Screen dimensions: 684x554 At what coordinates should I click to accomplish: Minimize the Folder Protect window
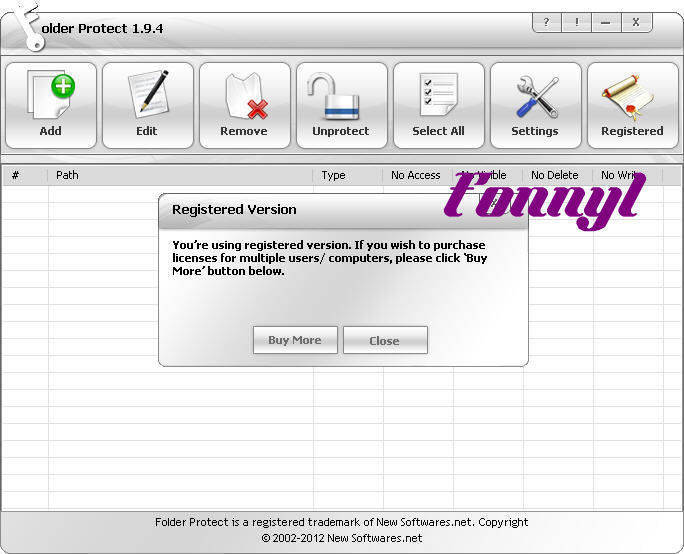click(x=606, y=22)
